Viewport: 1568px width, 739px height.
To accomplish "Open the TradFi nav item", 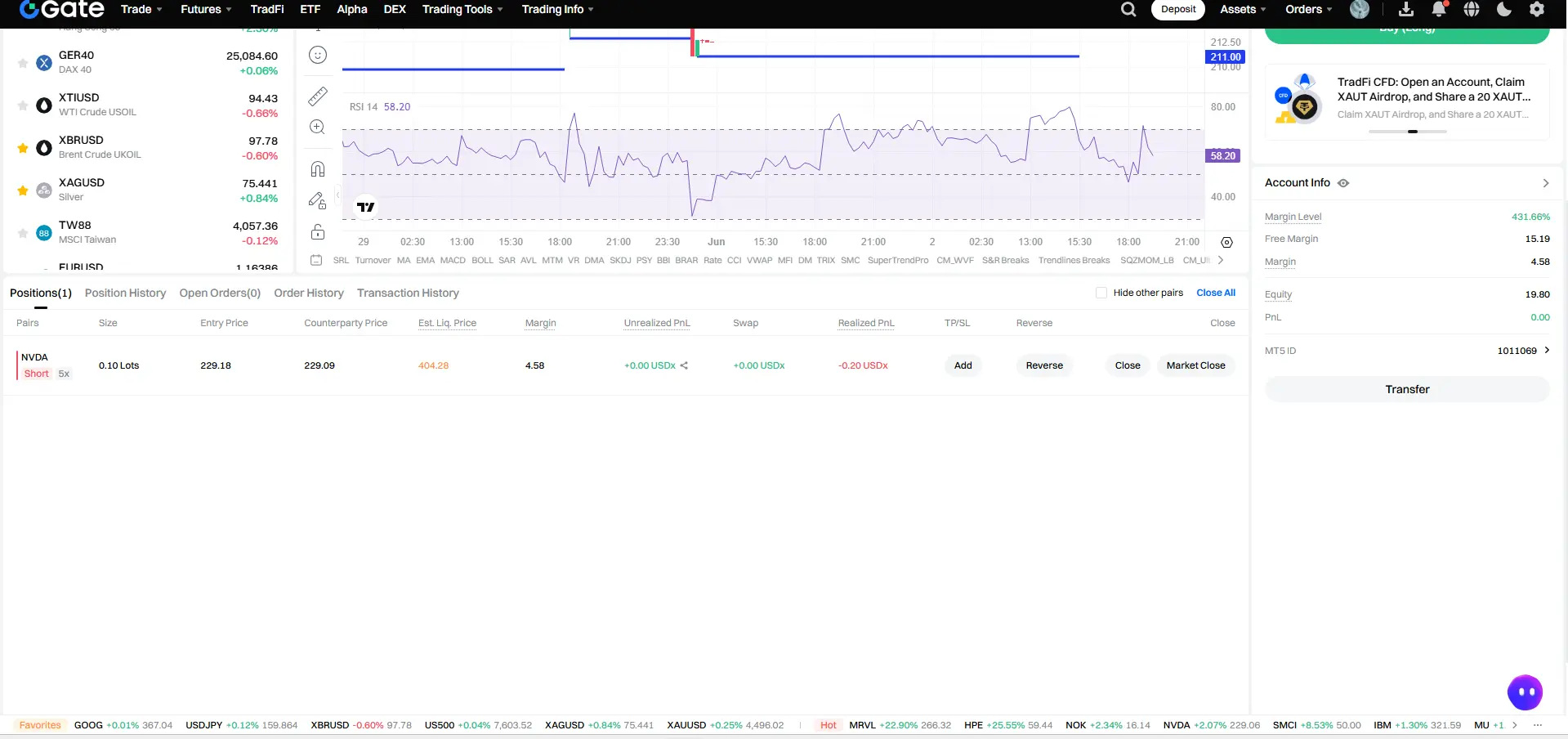I will pos(267,9).
